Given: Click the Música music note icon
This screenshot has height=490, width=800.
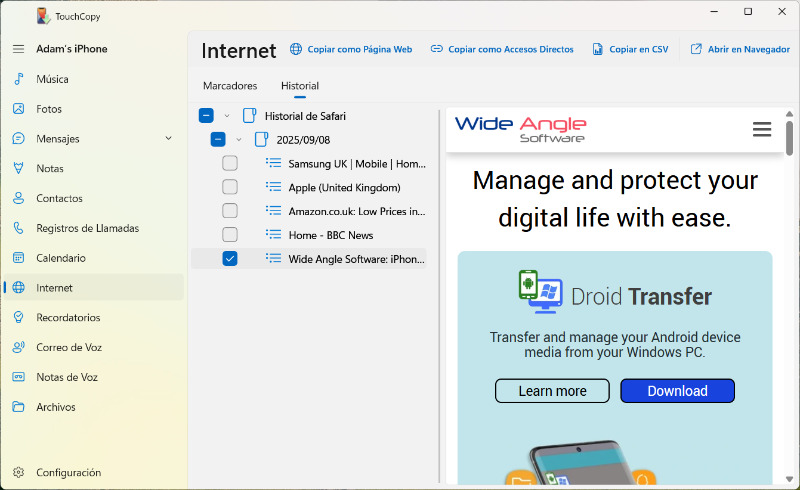Looking at the screenshot, I should 18,79.
